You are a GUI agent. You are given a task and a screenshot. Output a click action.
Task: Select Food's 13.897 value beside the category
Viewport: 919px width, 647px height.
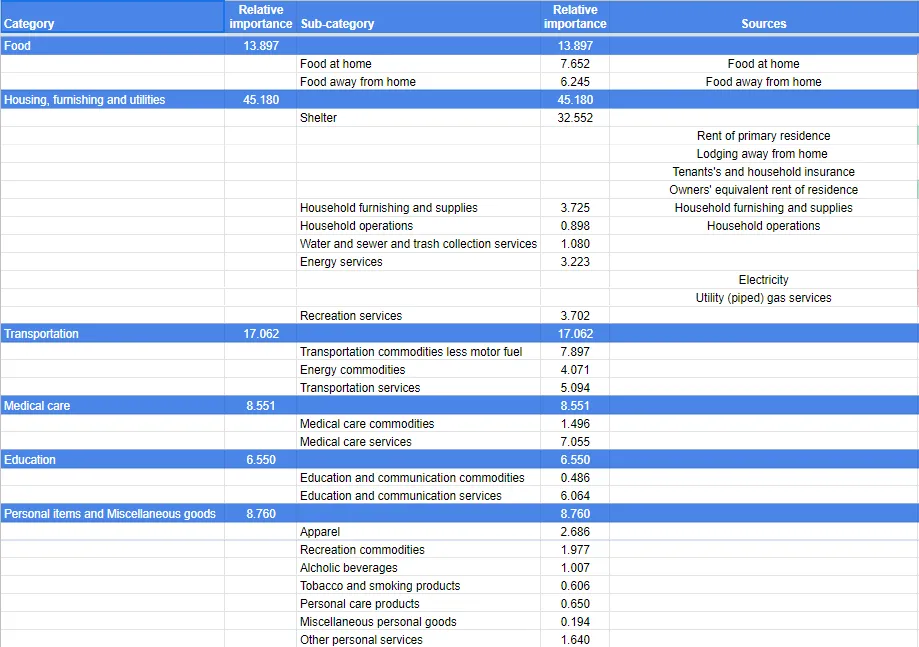point(261,46)
